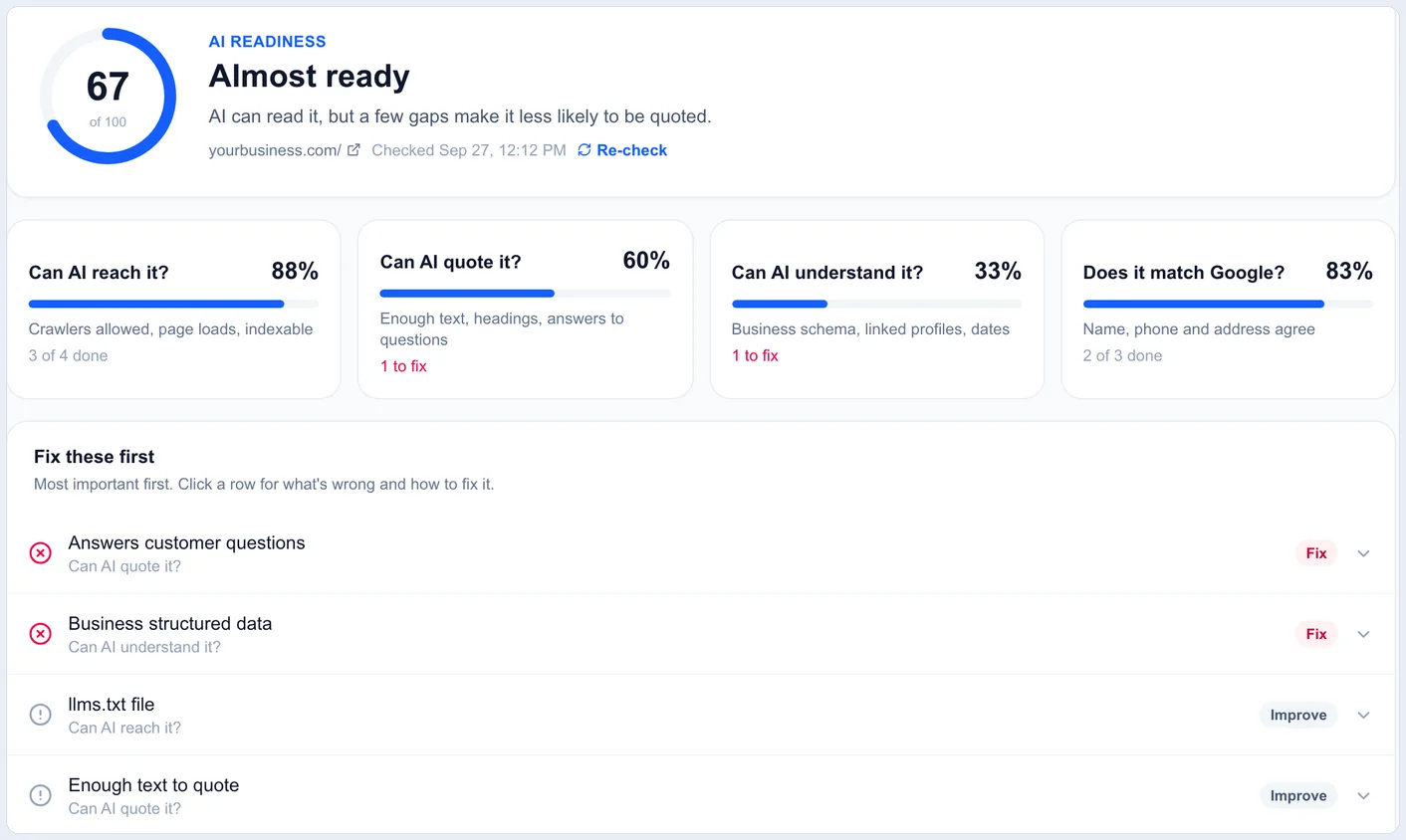Open the Can AI quote it? card
Image resolution: width=1406 pixels, height=840 pixels.
pyautogui.click(x=525, y=310)
